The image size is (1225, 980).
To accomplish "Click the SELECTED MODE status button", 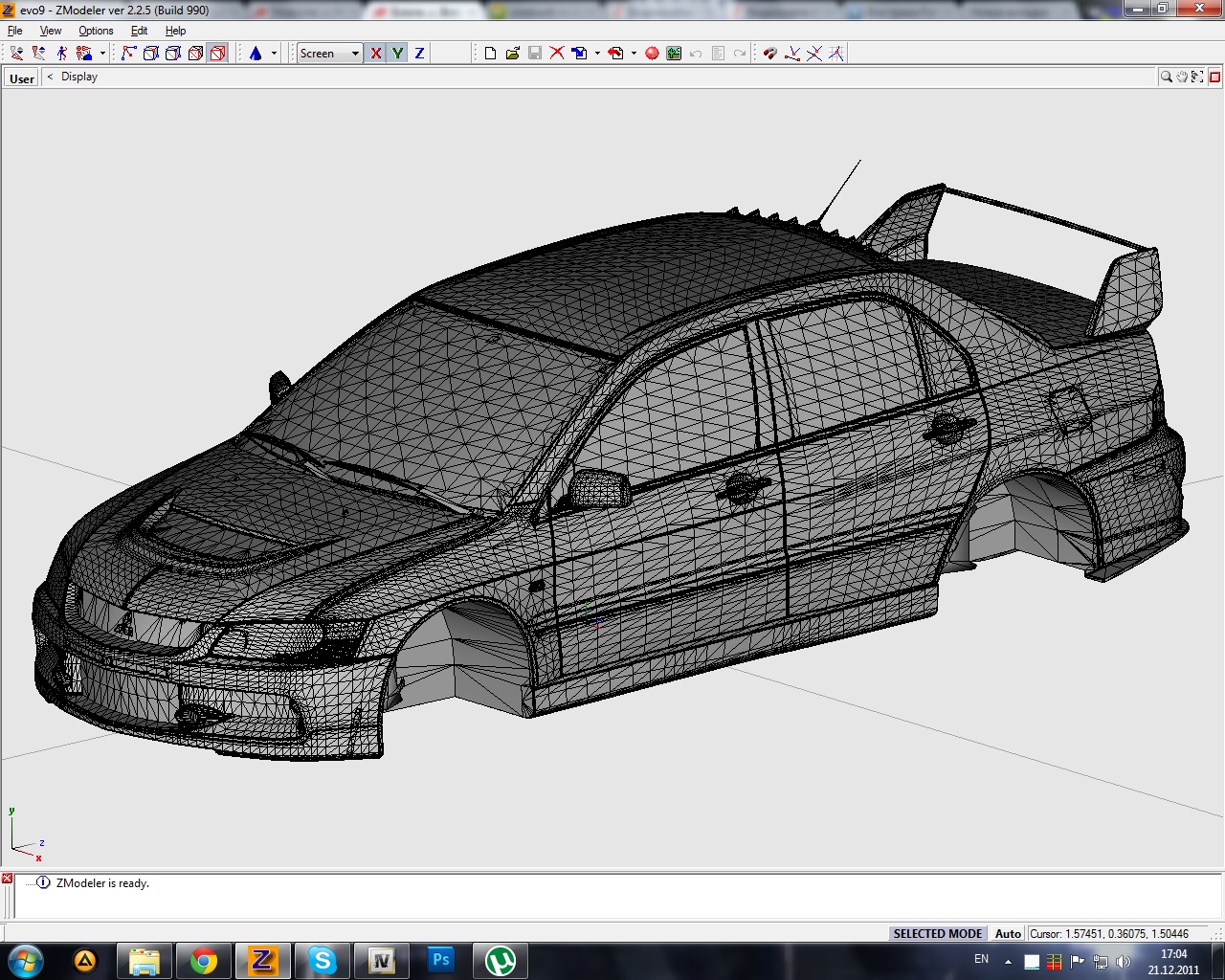I will click(x=937, y=933).
